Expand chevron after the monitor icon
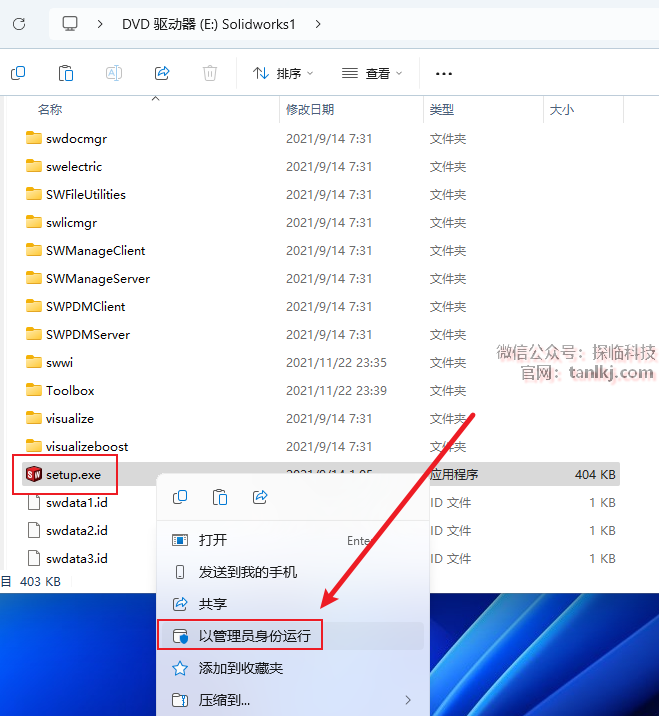 (x=100, y=24)
